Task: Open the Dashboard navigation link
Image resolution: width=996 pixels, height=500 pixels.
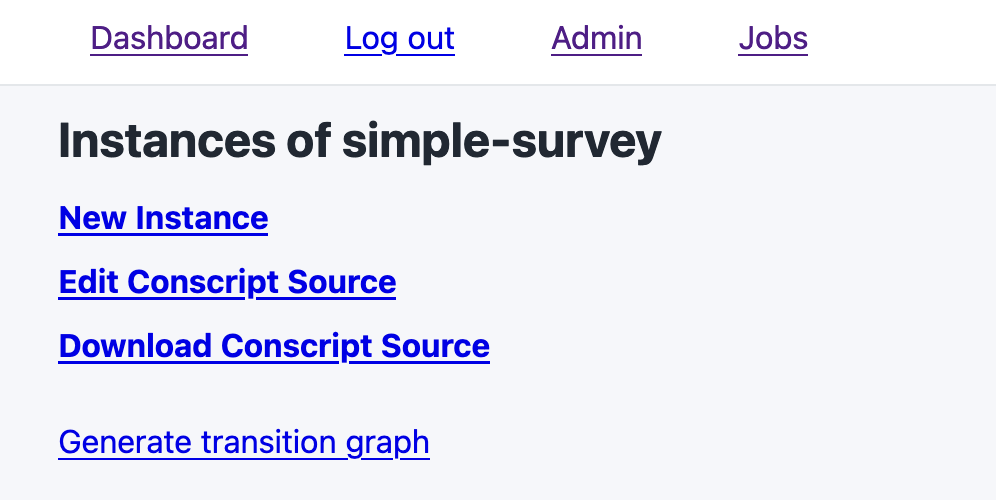Action: (169, 39)
